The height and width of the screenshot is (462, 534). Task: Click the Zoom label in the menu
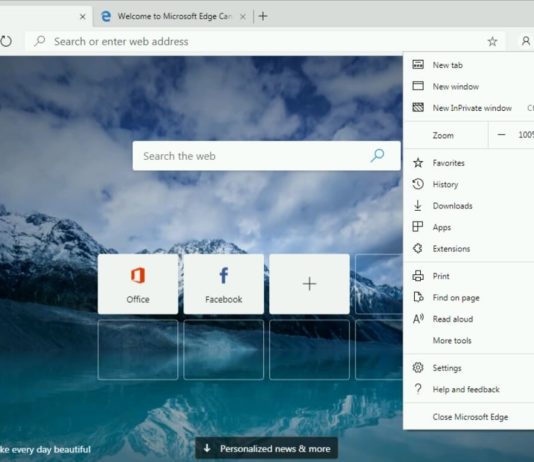pos(443,136)
